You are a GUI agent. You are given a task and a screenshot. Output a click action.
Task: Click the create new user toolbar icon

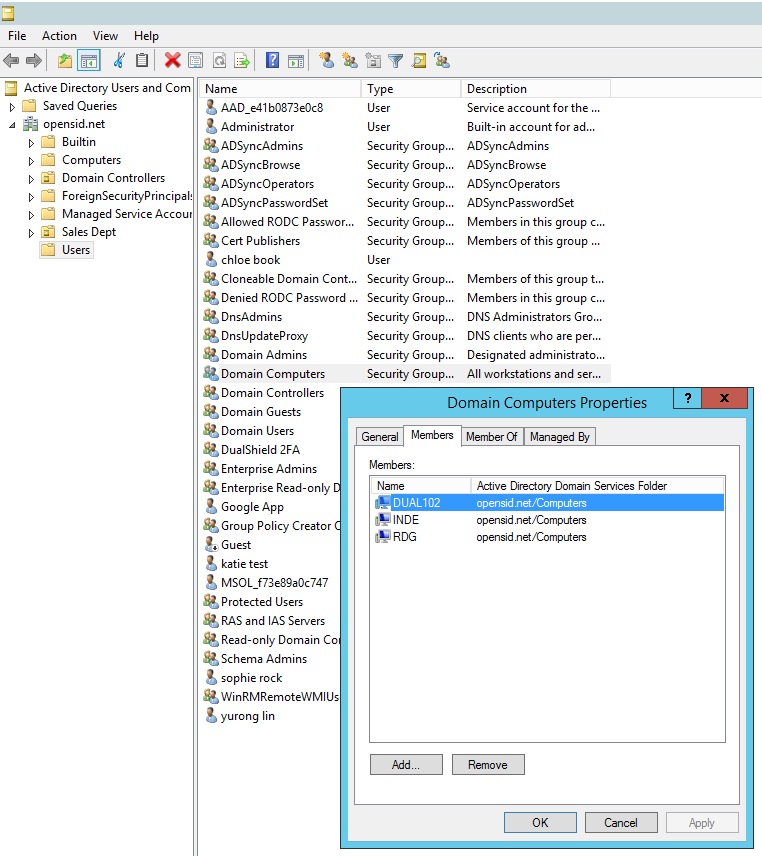click(x=326, y=61)
